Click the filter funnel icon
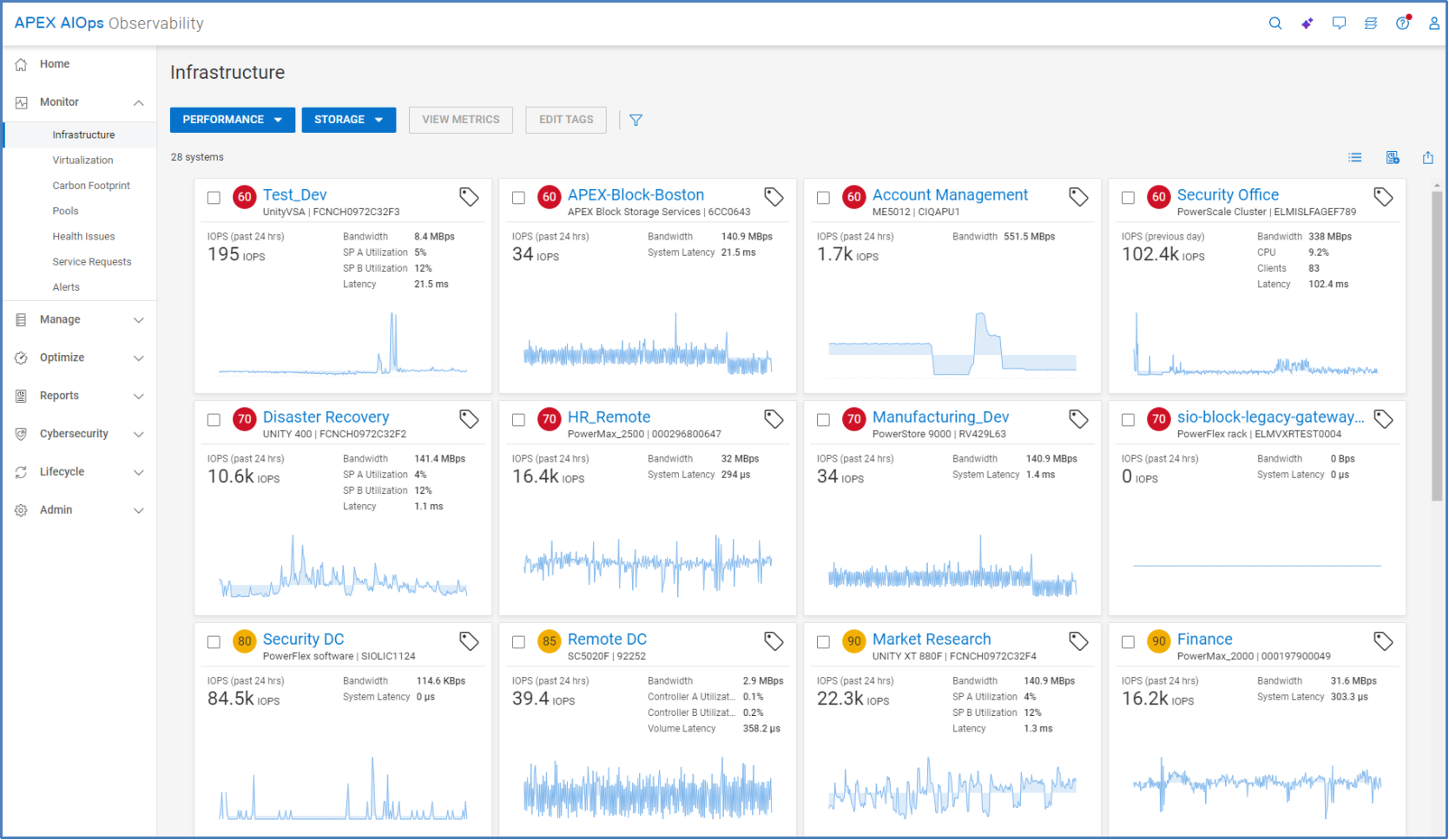Viewport: 1449px width, 840px height. click(636, 120)
